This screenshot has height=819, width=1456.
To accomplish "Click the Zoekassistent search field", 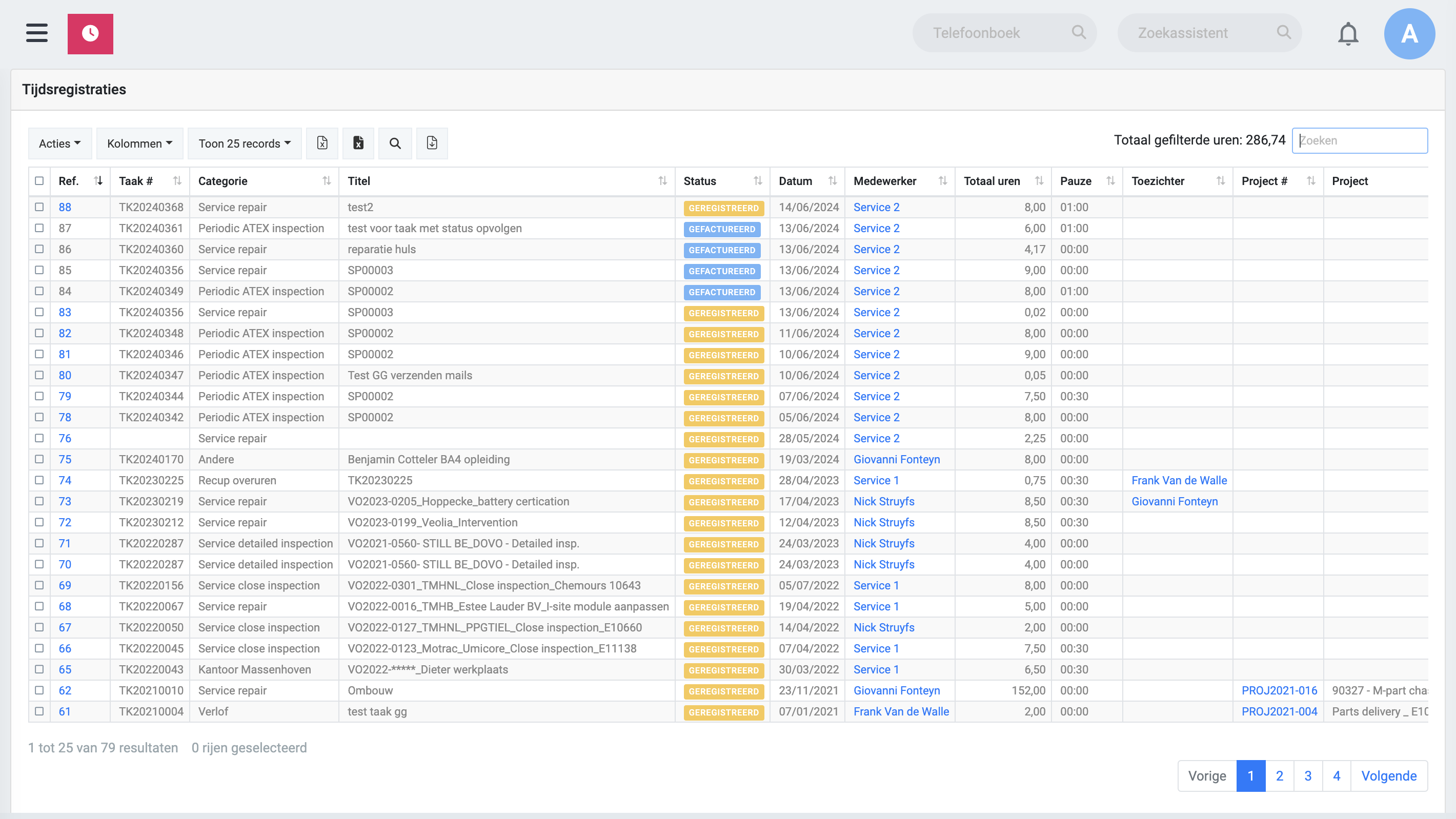I will pos(1209,33).
